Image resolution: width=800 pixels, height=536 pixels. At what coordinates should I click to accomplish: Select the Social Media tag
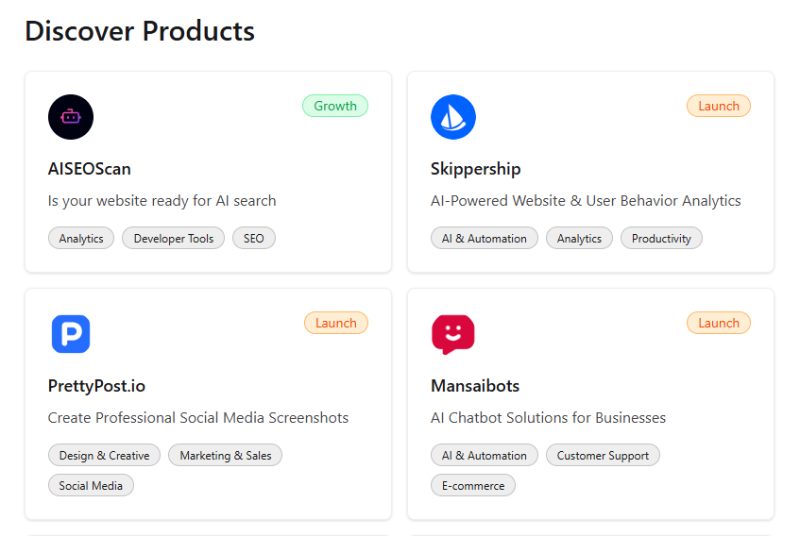[91, 486]
